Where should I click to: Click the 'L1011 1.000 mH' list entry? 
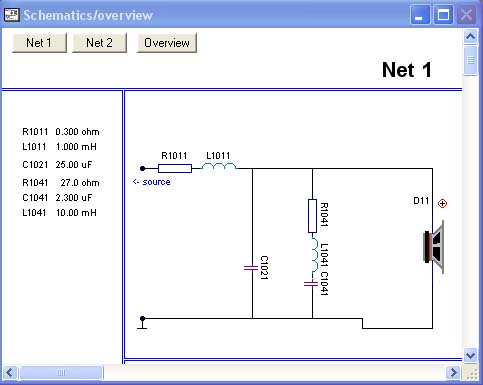[x=60, y=147]
